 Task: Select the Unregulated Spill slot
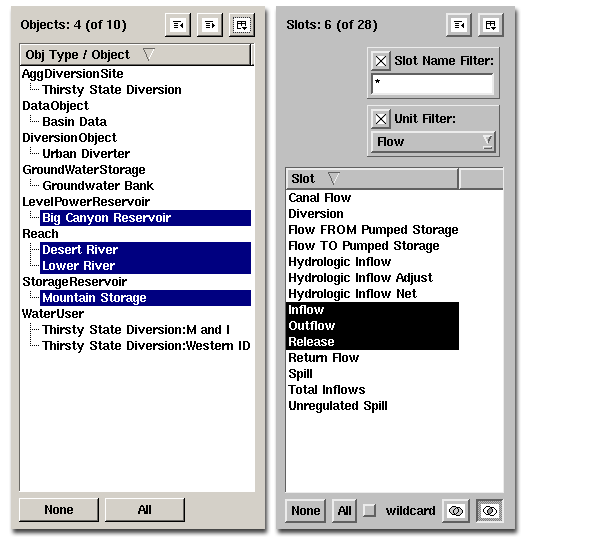click(338, 406)
